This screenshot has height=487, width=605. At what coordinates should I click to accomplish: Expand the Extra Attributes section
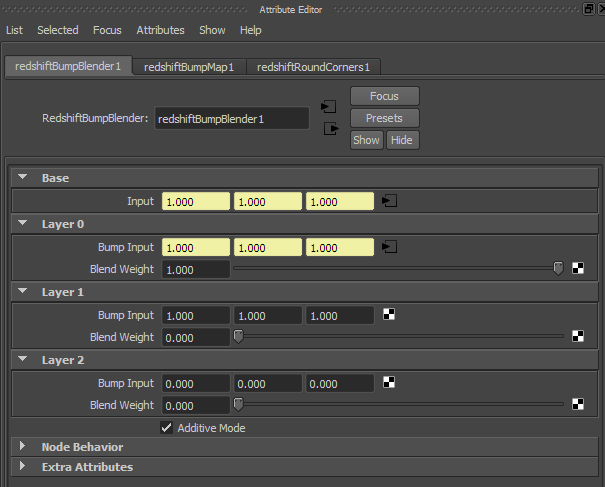22,466
